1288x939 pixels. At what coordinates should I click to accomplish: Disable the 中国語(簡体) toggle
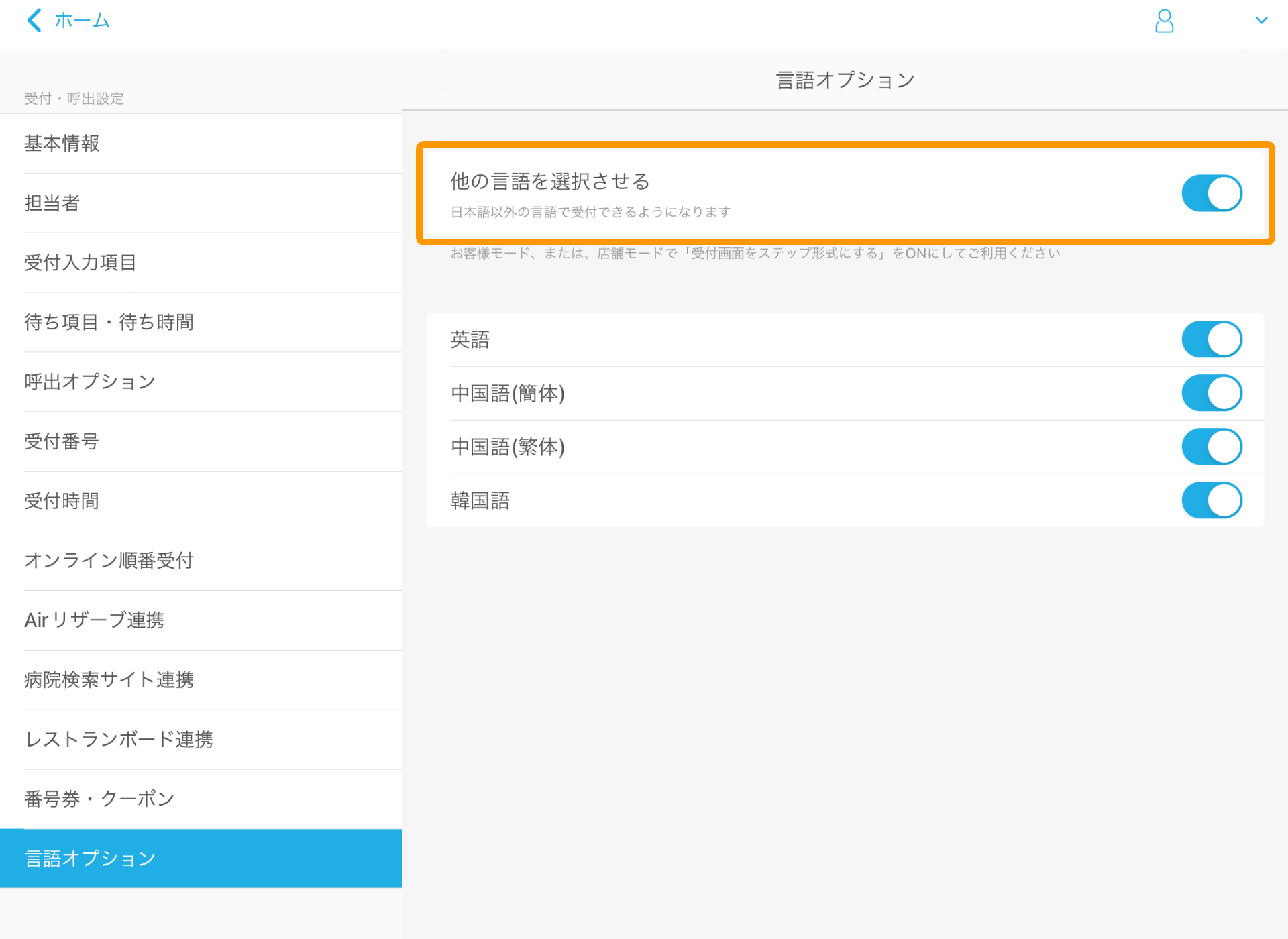1211,392
